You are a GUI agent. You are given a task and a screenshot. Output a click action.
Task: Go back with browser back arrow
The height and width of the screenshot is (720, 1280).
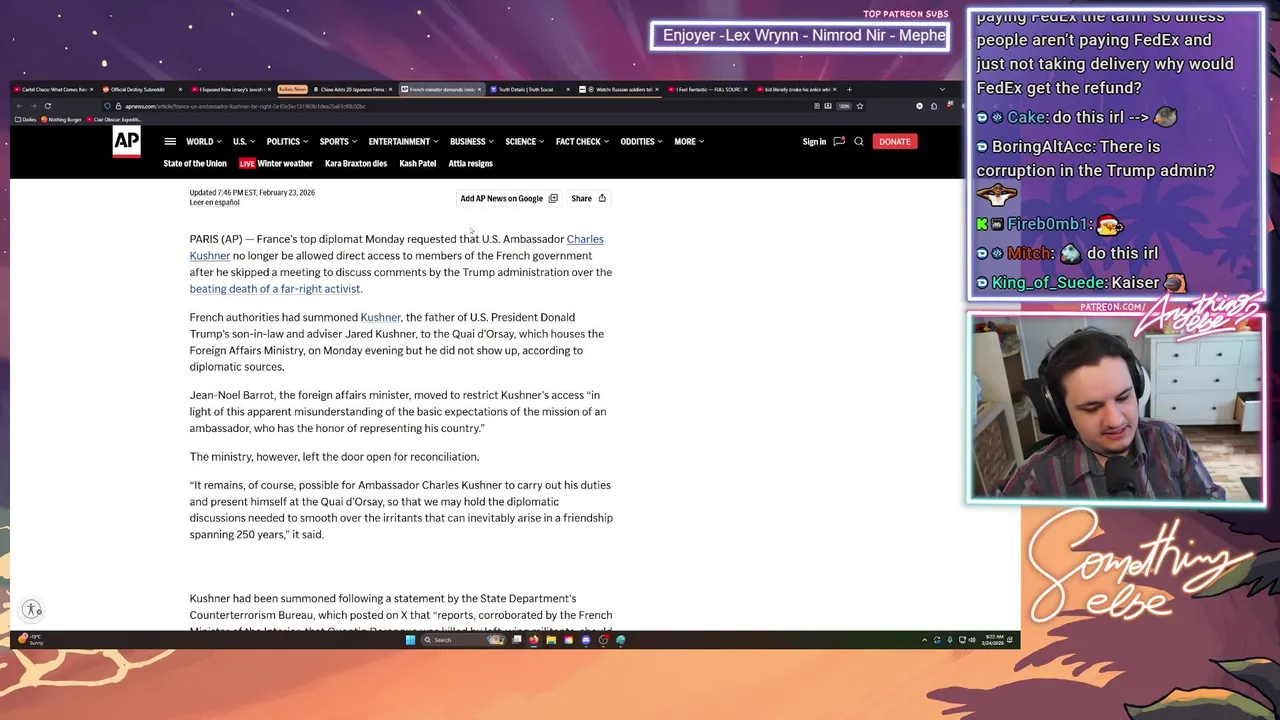click(18, 106)
